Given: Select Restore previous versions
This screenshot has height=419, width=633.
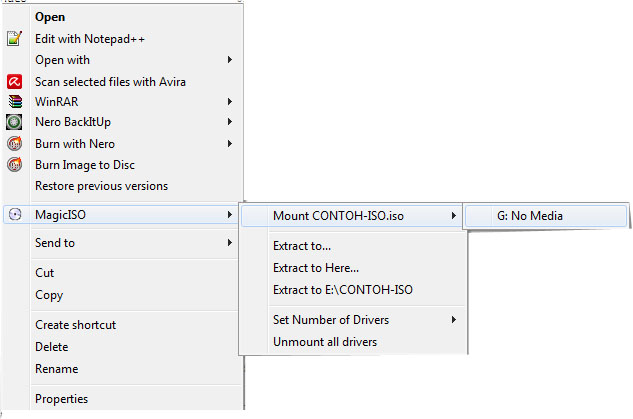Looking at the screenshot, I should click(101, 186).
